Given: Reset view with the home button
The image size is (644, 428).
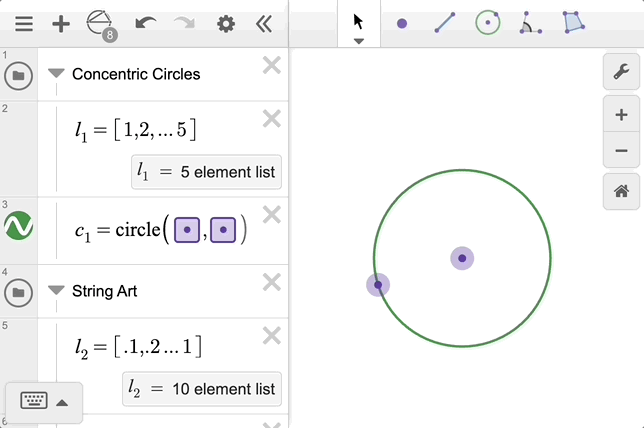Looking at the screenshot, I should pos(621,190).
